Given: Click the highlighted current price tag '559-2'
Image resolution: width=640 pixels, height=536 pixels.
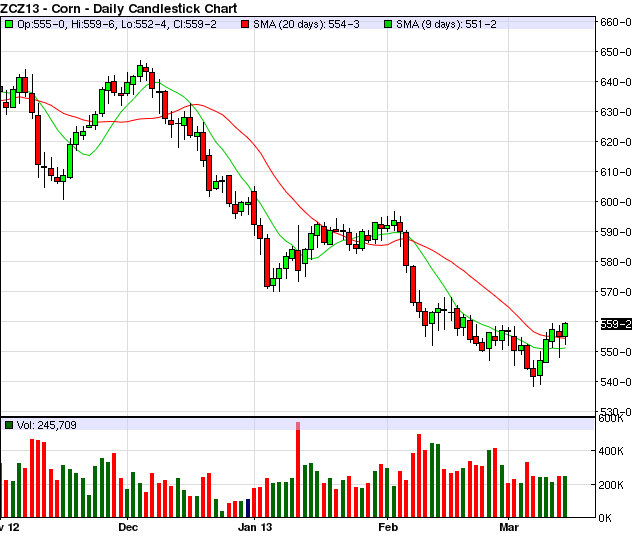Looking at the screenshot, I should click(x=616, y=324).
